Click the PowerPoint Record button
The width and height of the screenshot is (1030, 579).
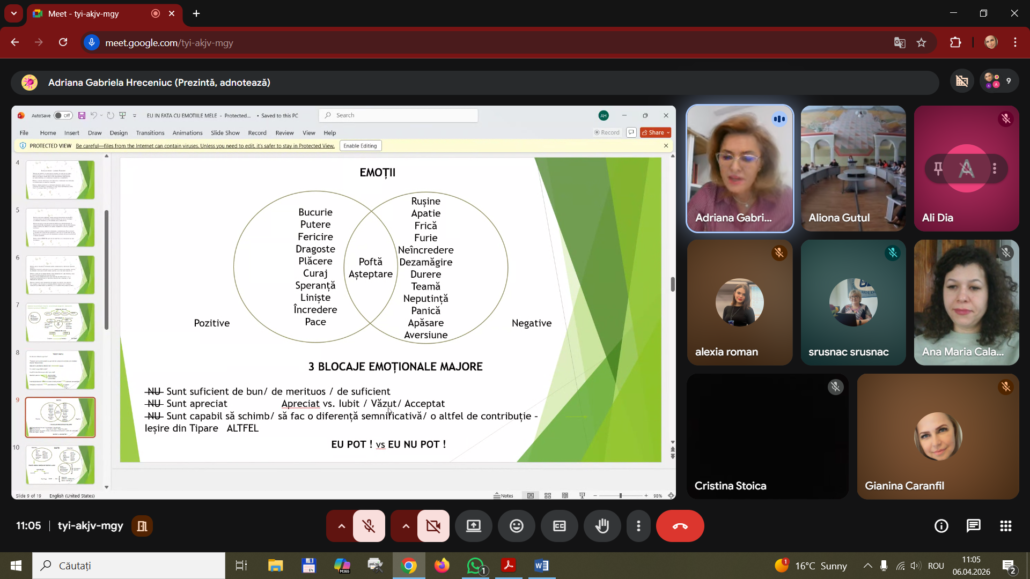pyautogui.click(x=607, y=133)
